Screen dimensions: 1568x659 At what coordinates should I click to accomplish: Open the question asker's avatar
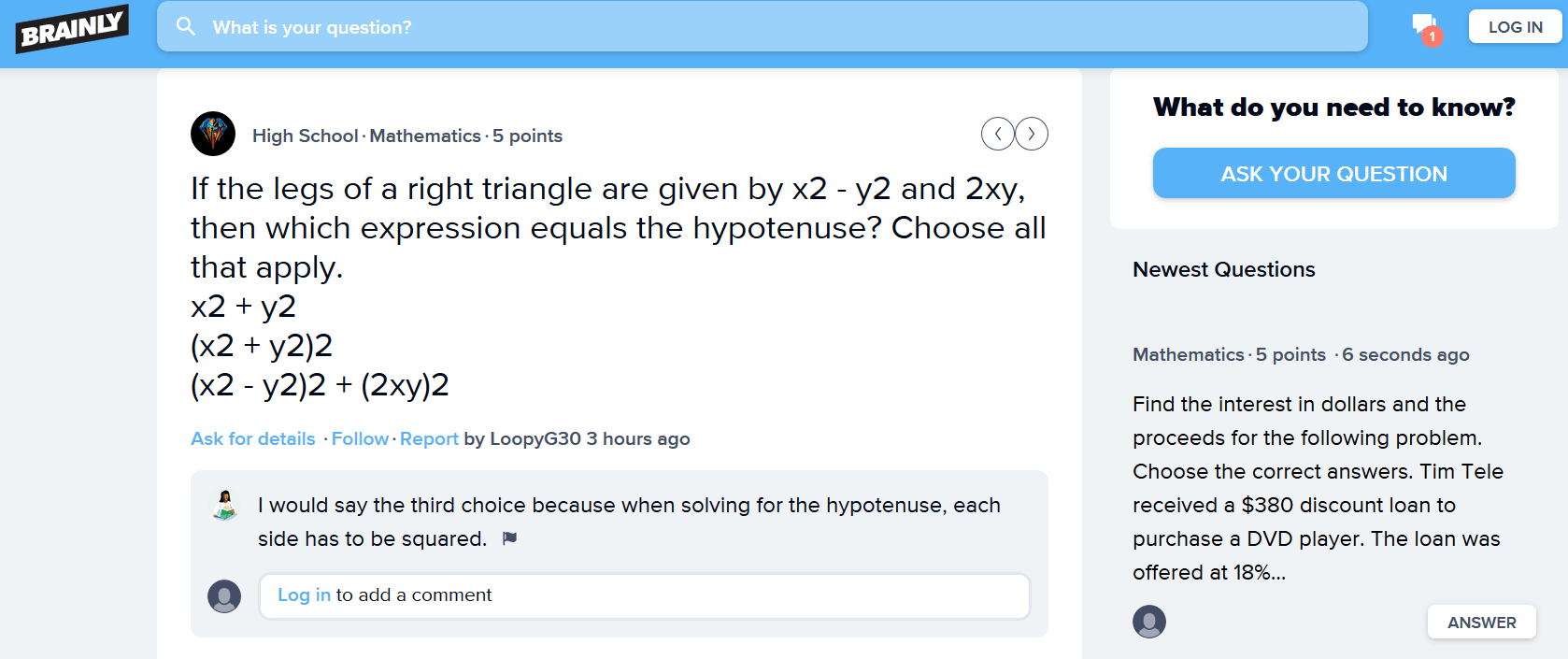(213, 134)
